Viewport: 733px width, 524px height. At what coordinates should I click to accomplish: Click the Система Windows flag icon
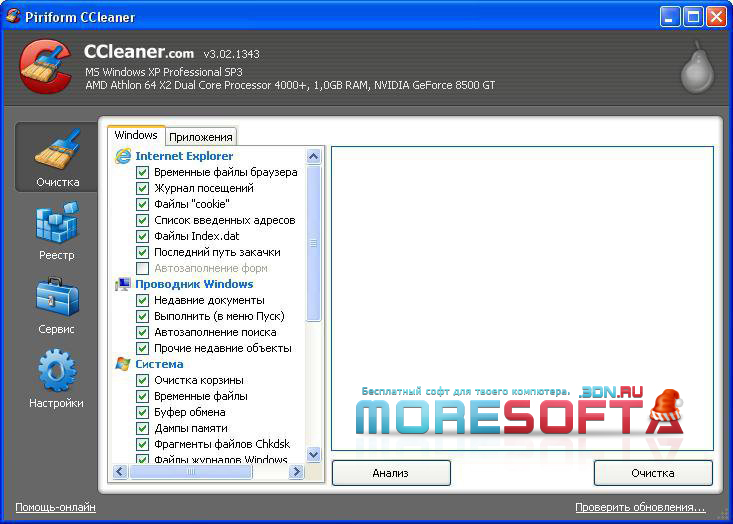(123, 364)
